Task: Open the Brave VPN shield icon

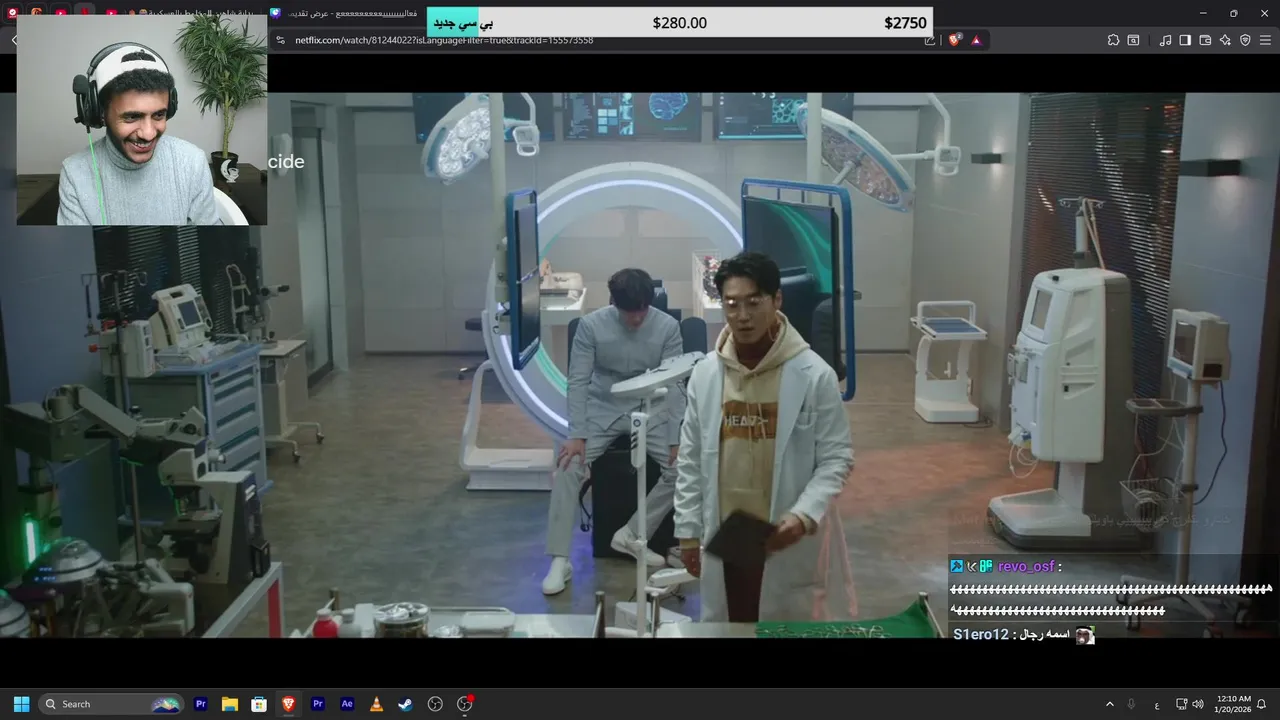Action: [x=1245, y=40]
